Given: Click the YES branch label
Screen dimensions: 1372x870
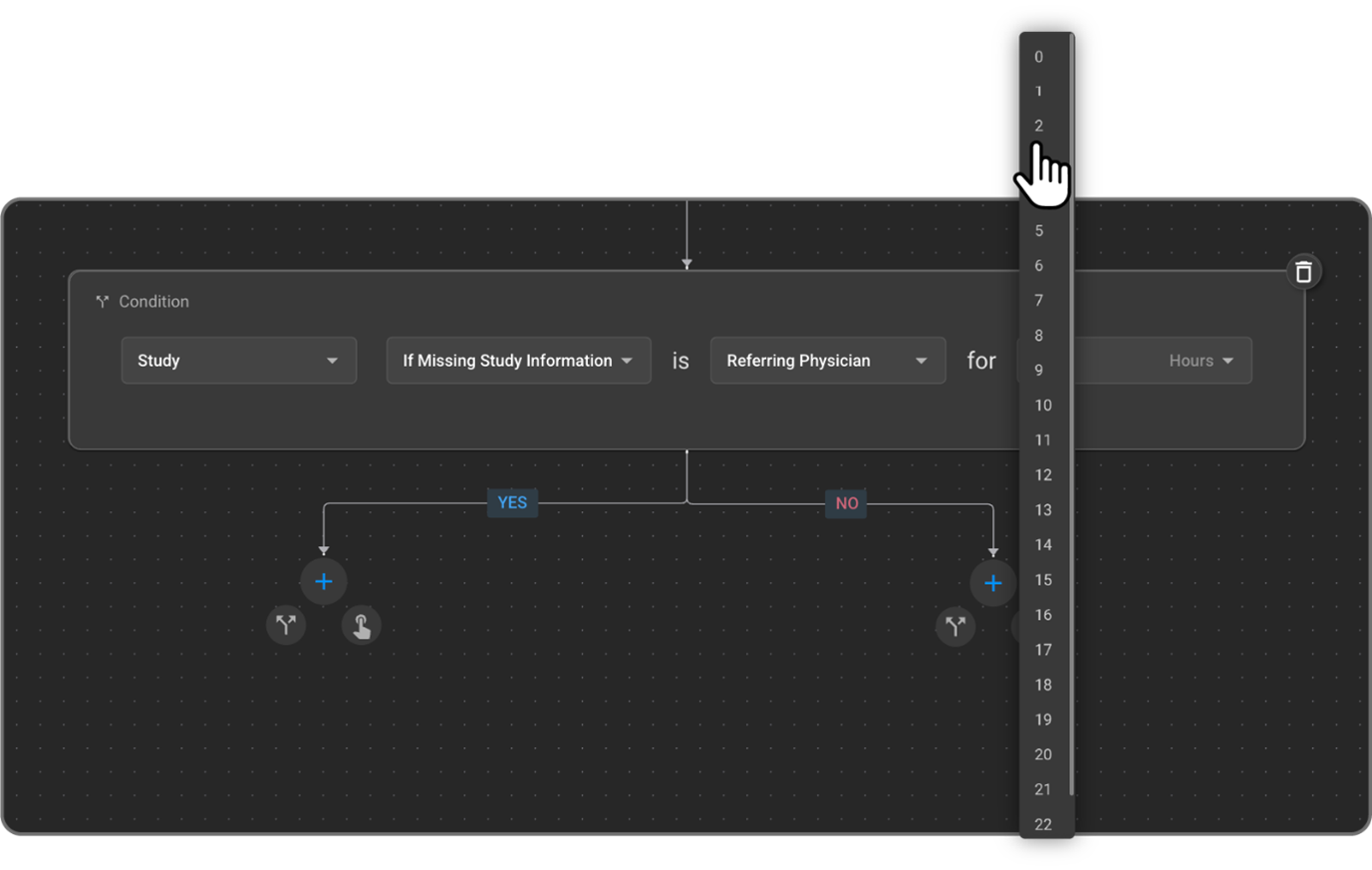Looking at the screenshot, I should pyautogui.click(x=512, y=503).
